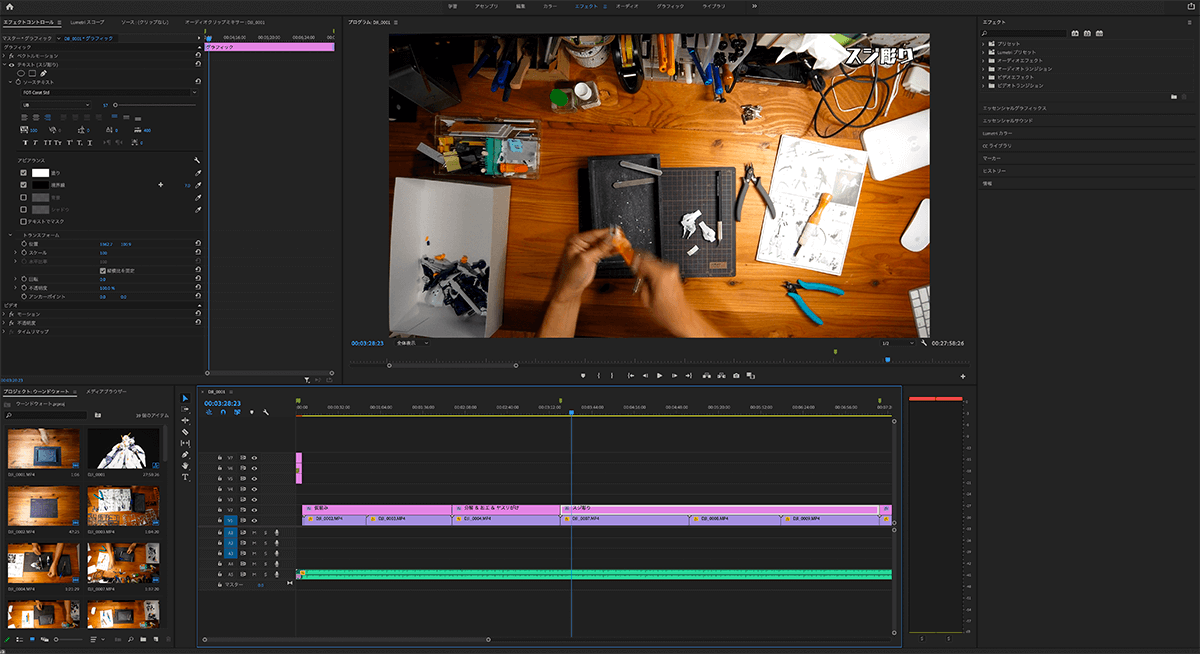Image resolution: width=1200 pixels, height=654 pixels.
Task: Click the Export Frame camera icon
Action: [736, 376]
